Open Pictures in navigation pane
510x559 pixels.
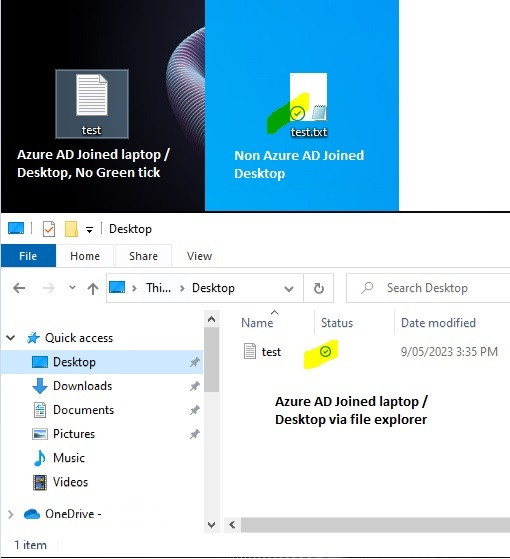[74, 434]
